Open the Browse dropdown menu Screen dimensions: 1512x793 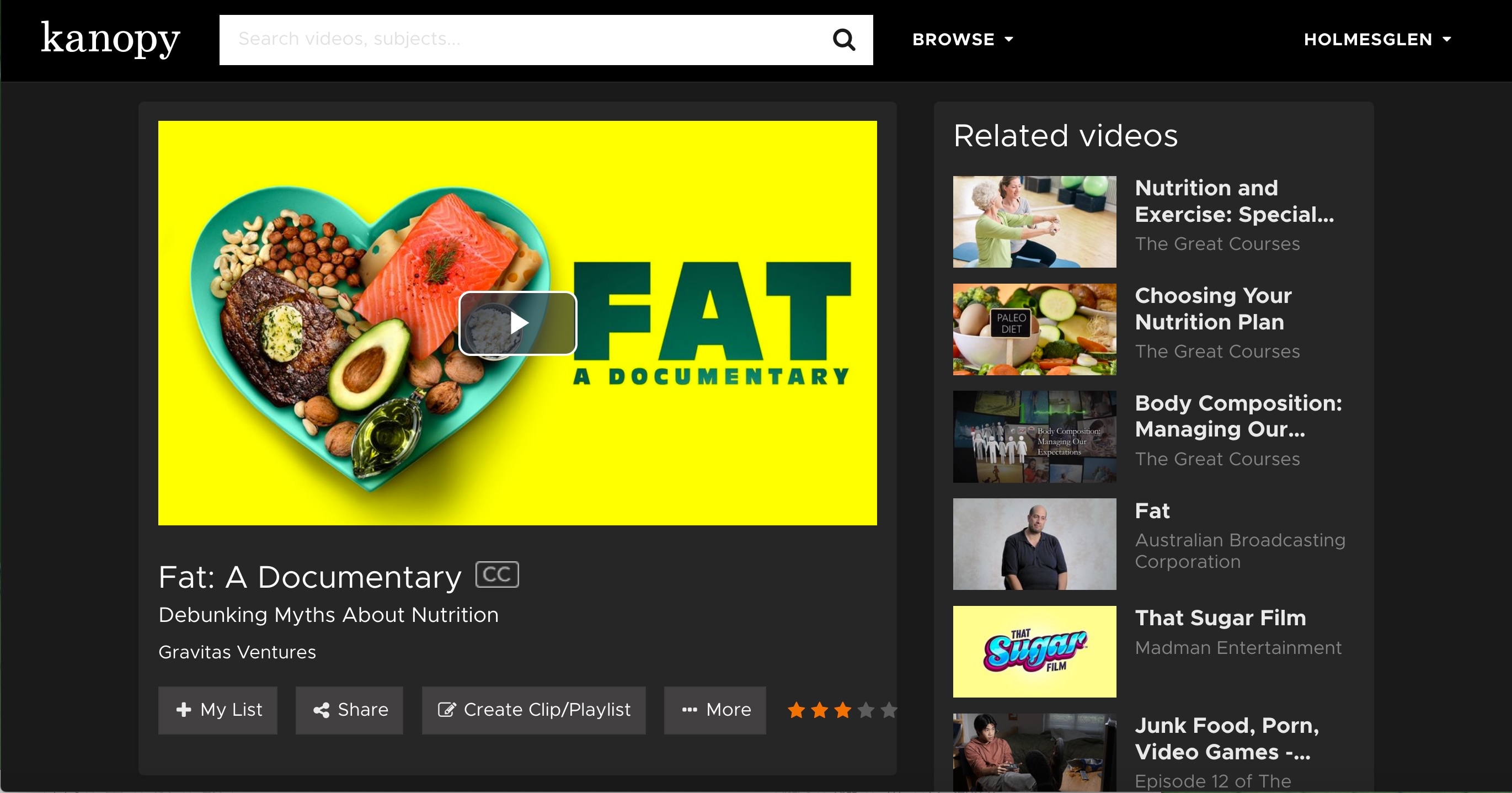pyautogui.click(x=963, y=39)
